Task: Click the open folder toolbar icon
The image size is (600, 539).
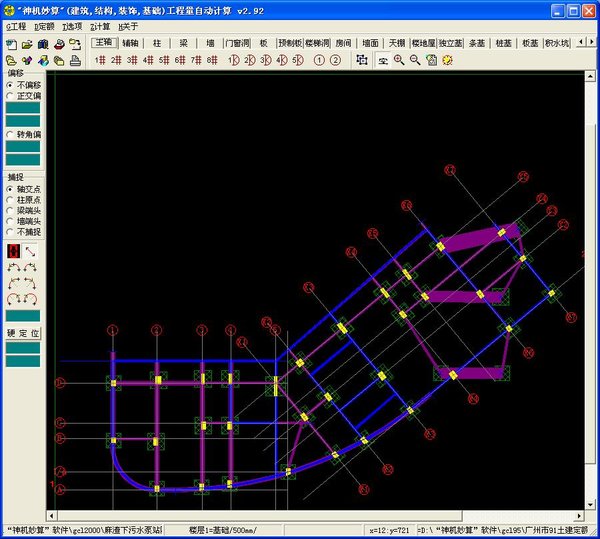Action: click(27, 44)
